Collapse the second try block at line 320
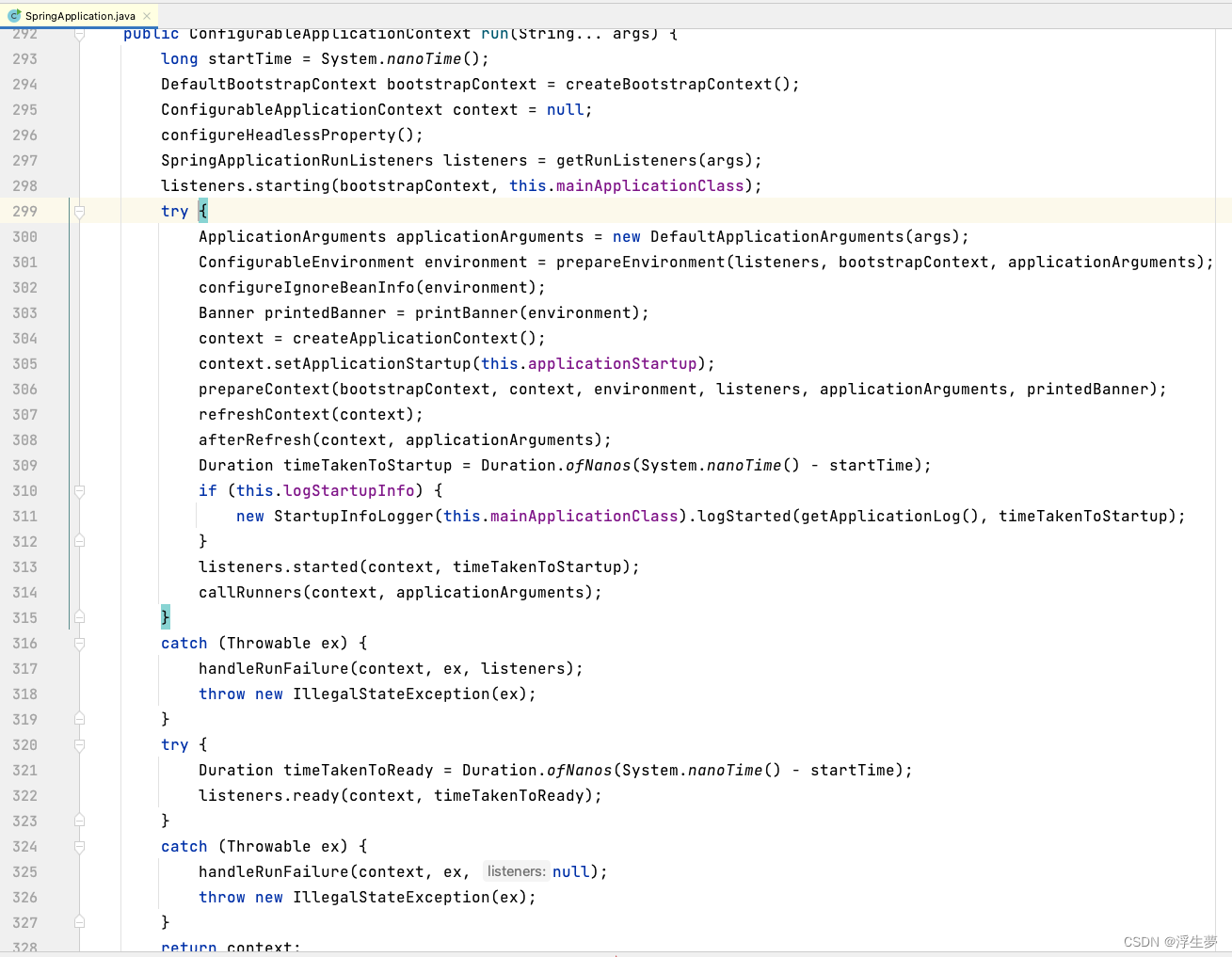Viewport: 1232px width, 957px height. (x=79, y=744)
